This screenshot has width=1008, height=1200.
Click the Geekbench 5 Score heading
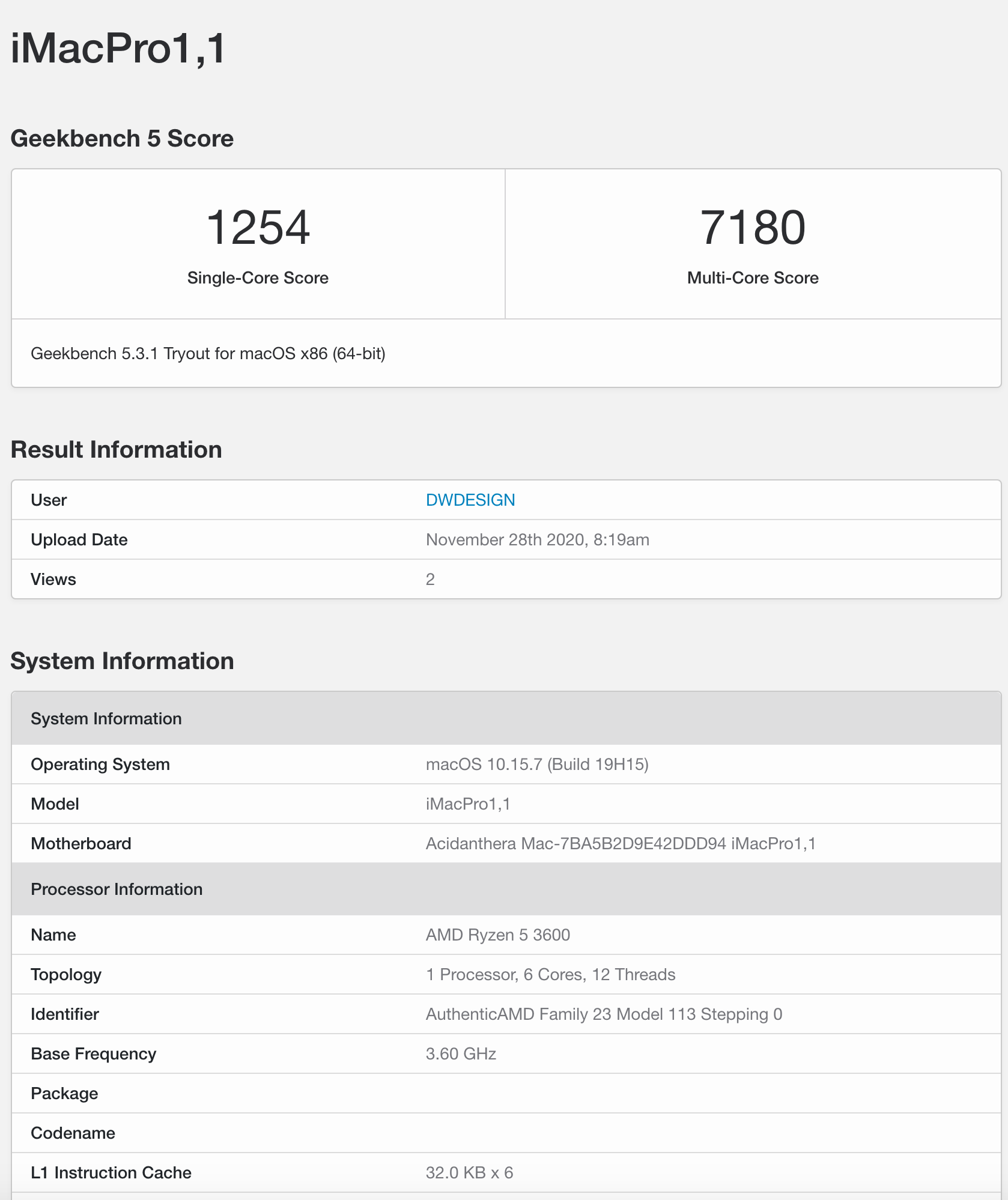point(122,138)
